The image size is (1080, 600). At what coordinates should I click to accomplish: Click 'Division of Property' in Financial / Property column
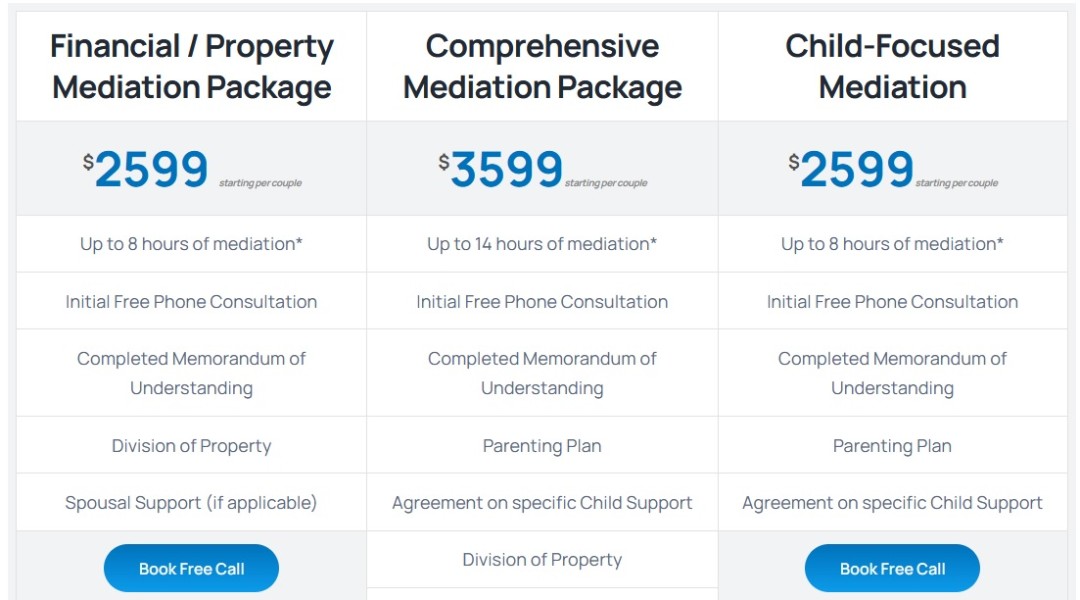click(191, 446)
